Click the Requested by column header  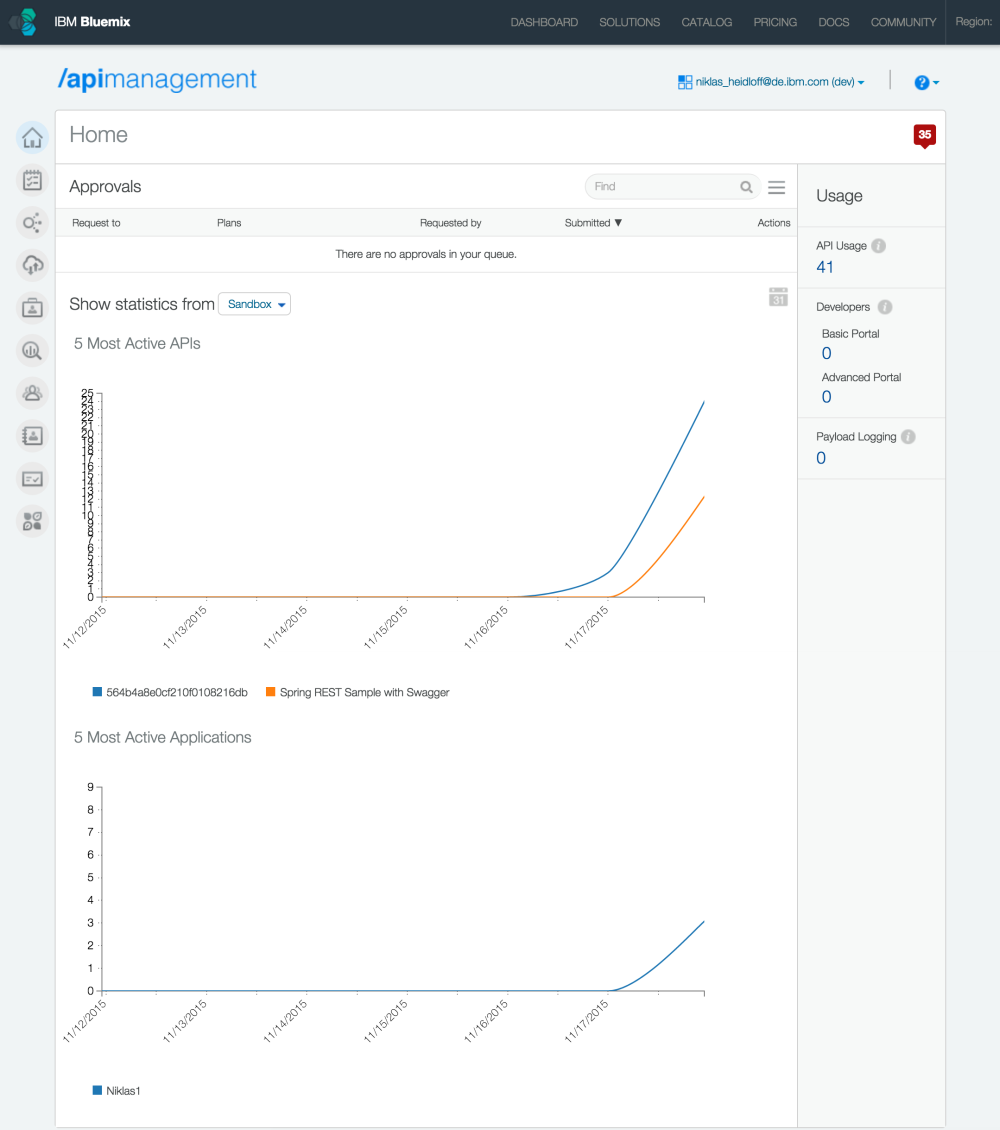tap(450, 223)
